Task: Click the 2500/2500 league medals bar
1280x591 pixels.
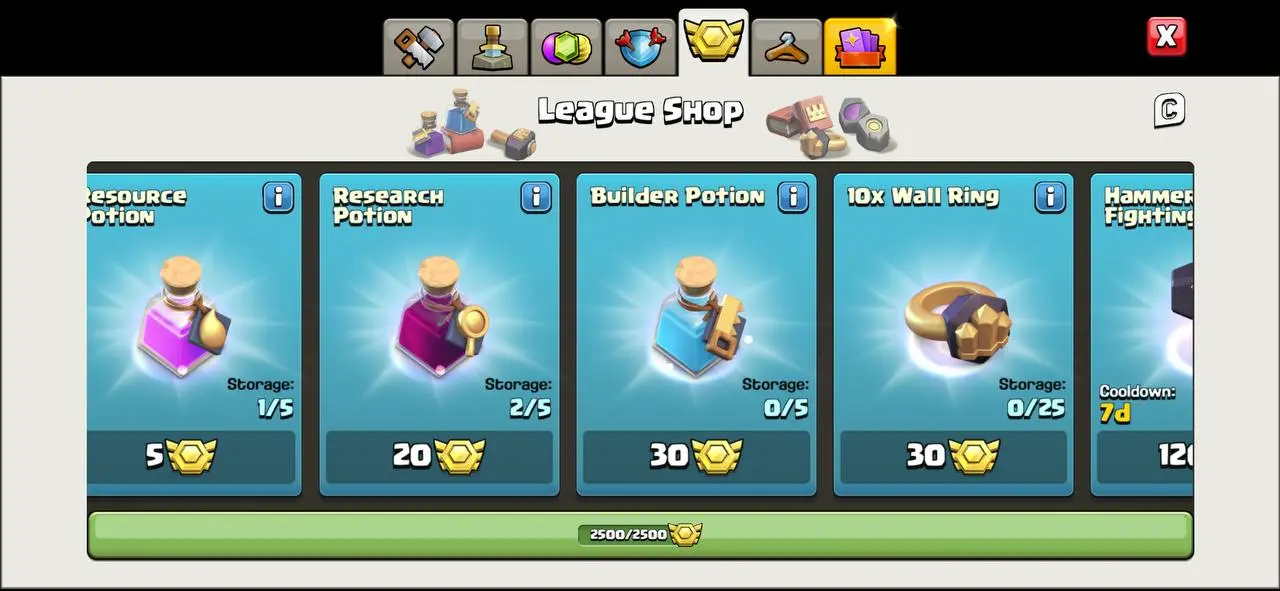Action: click(640, 535)
